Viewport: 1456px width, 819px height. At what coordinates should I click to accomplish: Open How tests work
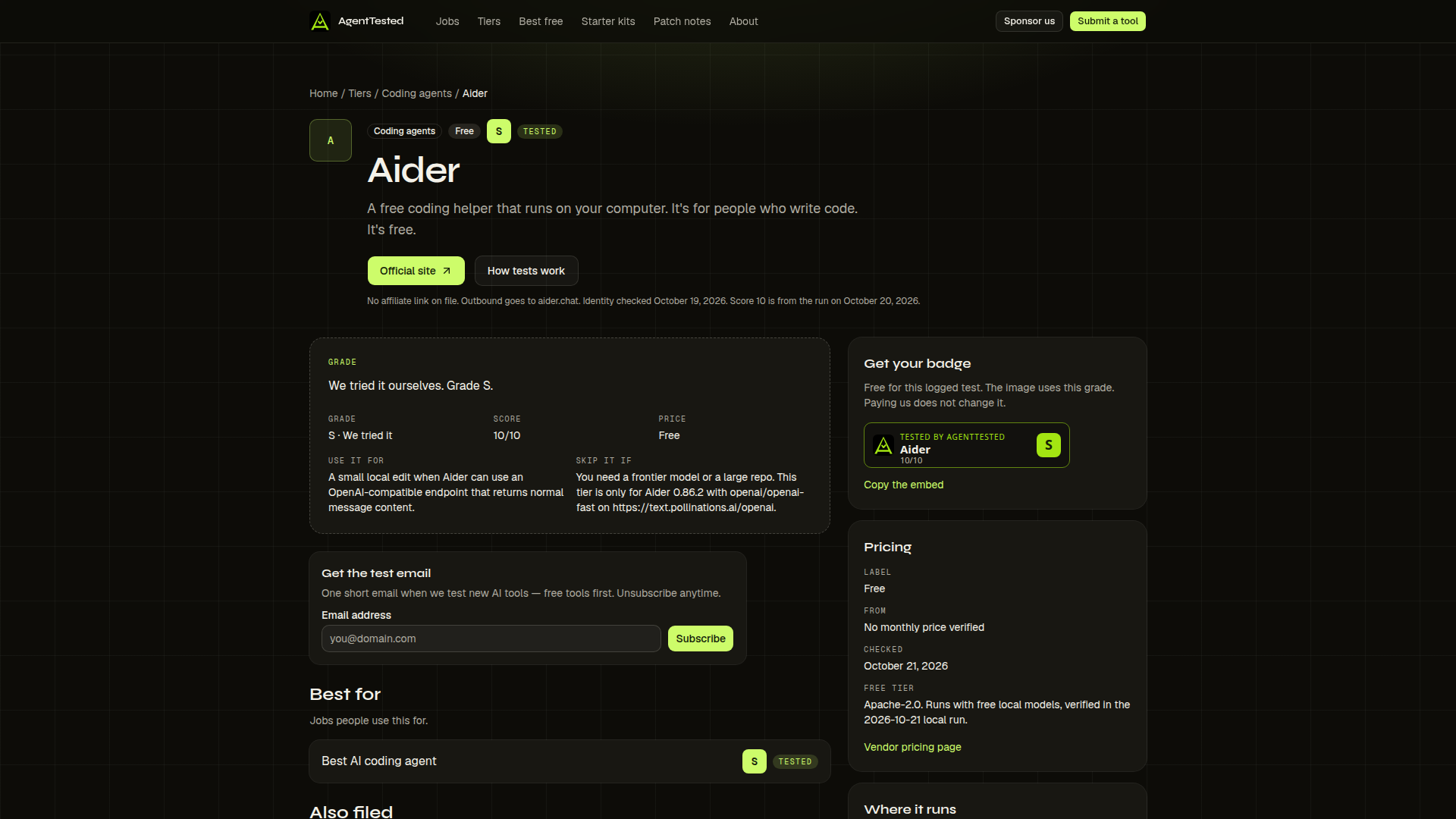526,271
